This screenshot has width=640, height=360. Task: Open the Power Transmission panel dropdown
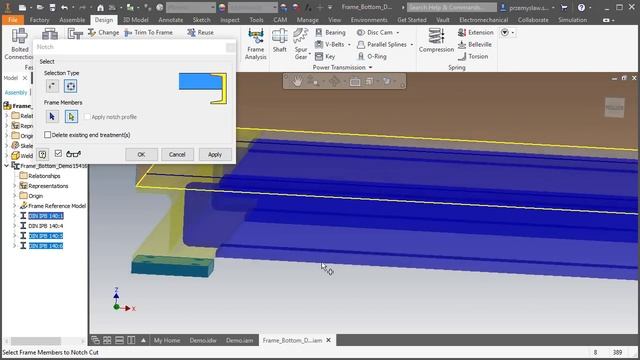tap(371, 67)
